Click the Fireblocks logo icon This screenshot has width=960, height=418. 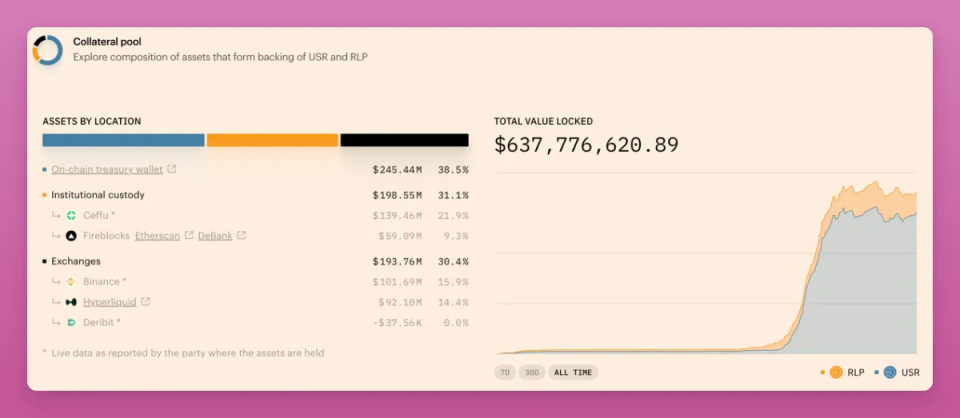(71, 236)
